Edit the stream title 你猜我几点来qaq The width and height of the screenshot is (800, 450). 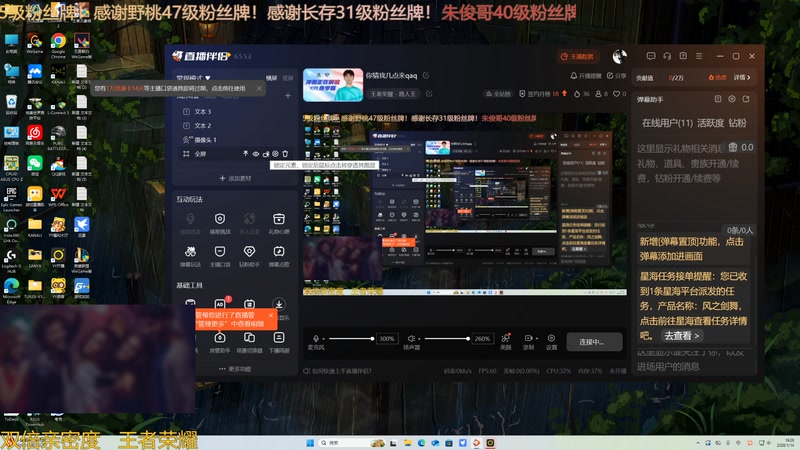point(426,76)
